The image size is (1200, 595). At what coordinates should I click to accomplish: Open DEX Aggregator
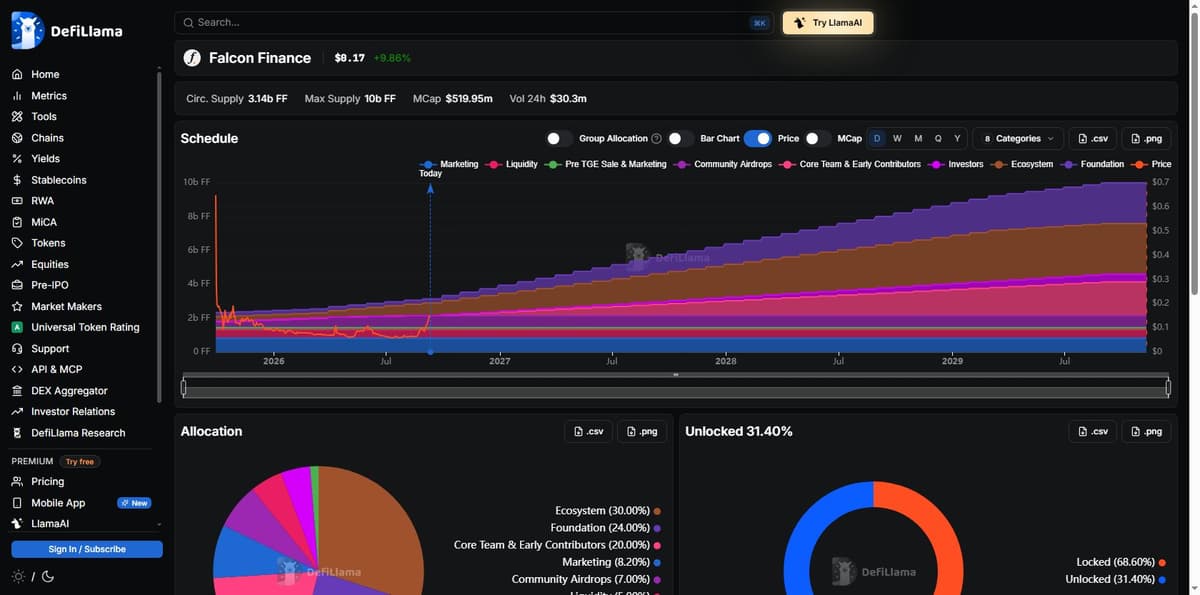point(69,391)
